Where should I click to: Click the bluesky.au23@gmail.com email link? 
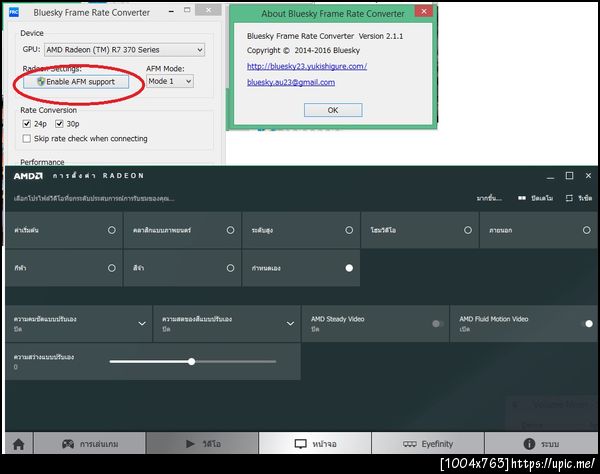(291, 82)
